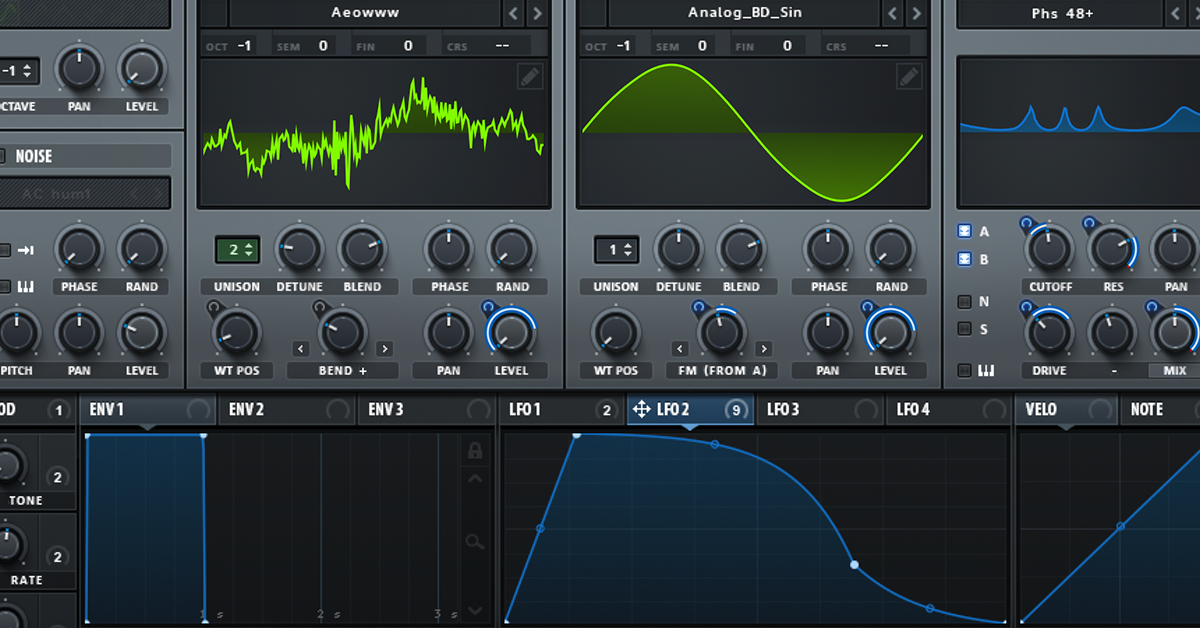
Task: Click the magnifier zoom icon beside the envelope graph
Action: pos(476,543)
